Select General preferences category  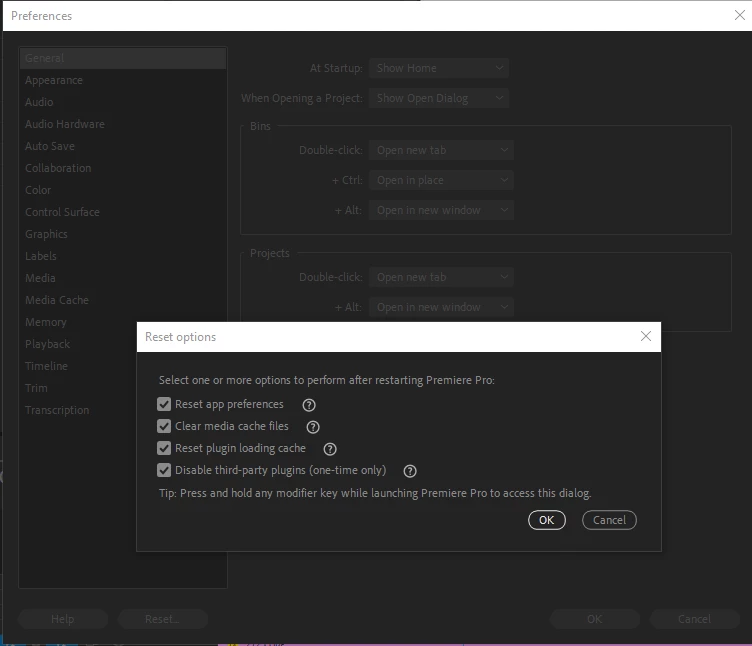[123, 58]
